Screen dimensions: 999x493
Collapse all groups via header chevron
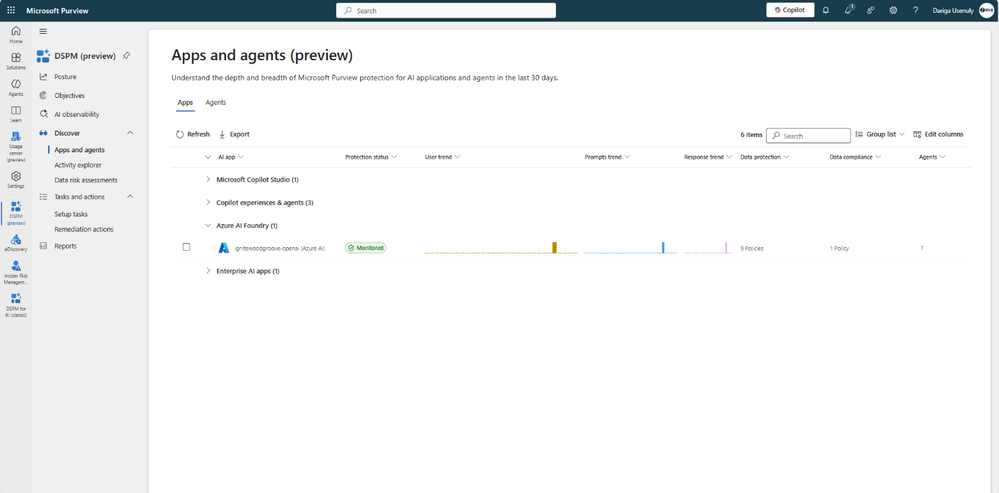(x=208, y=157)
